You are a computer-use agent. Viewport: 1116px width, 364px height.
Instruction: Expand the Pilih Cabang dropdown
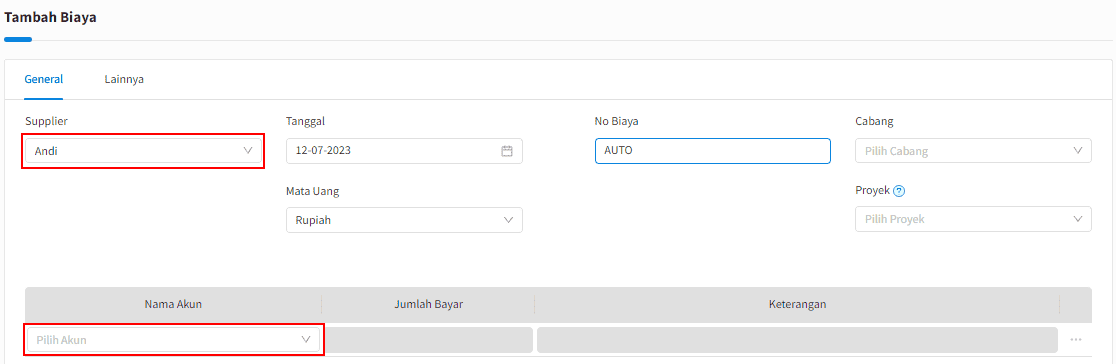coord(973,151)
